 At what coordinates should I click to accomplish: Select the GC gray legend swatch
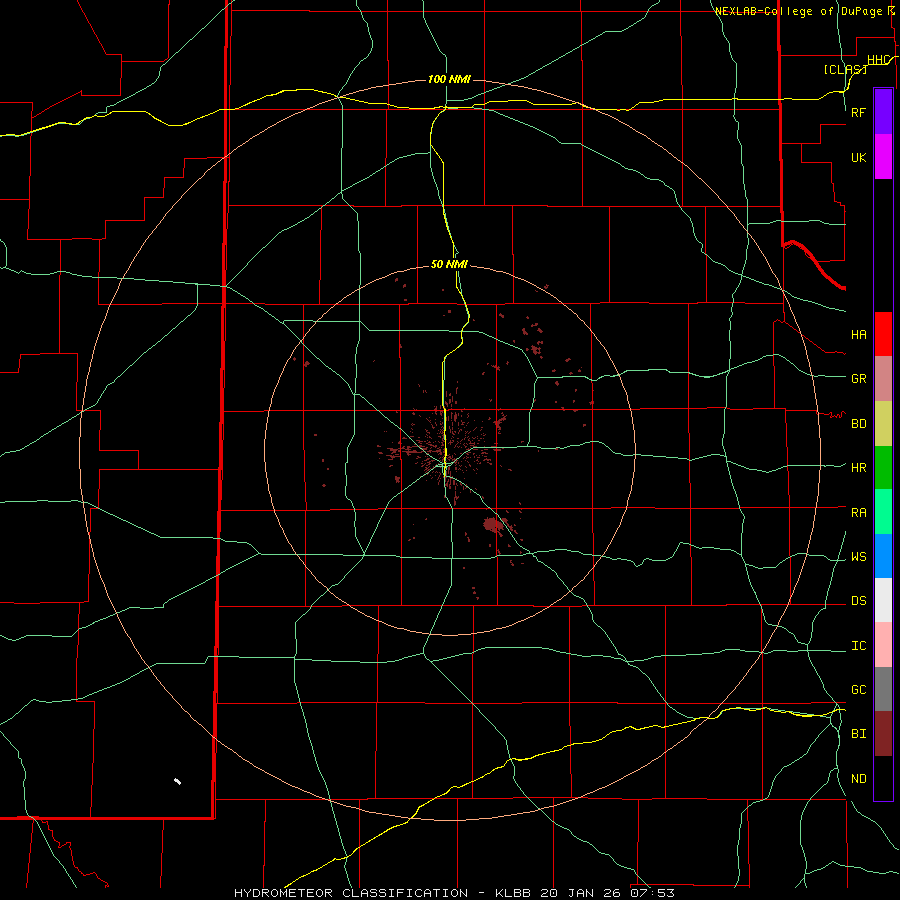(x=883, y=689)
